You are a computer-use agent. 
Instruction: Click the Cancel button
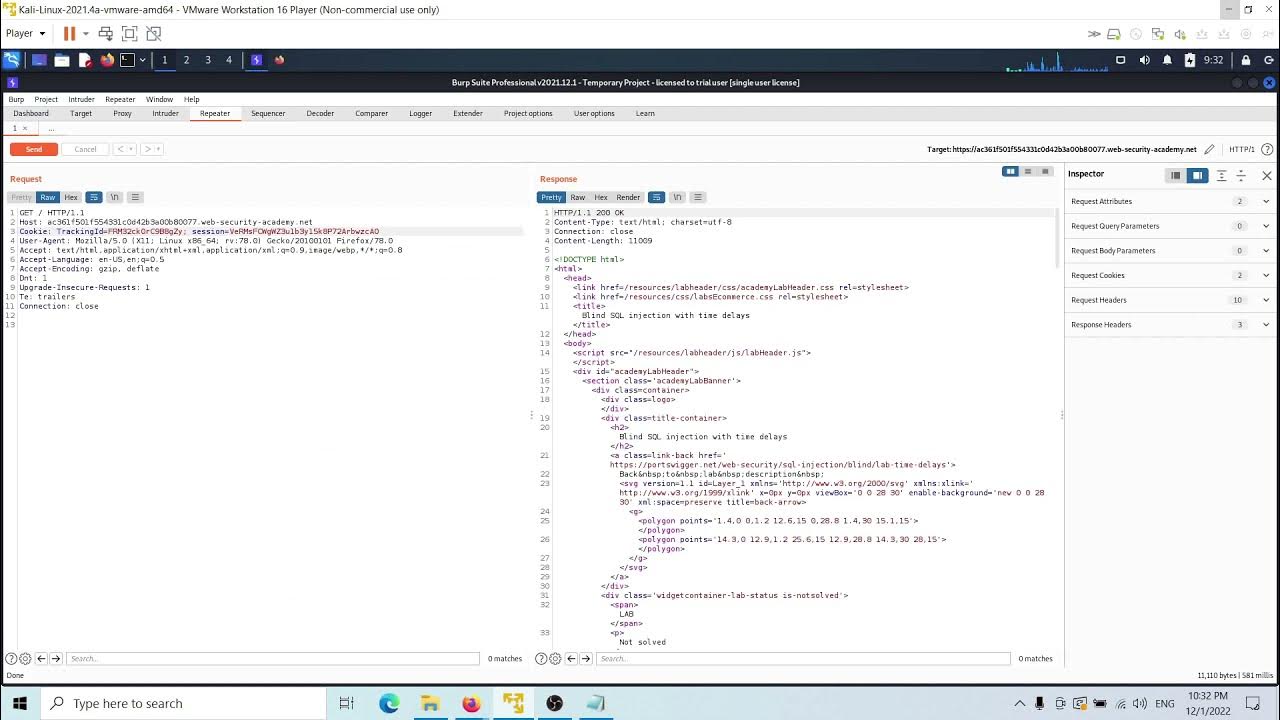(85, 149)
